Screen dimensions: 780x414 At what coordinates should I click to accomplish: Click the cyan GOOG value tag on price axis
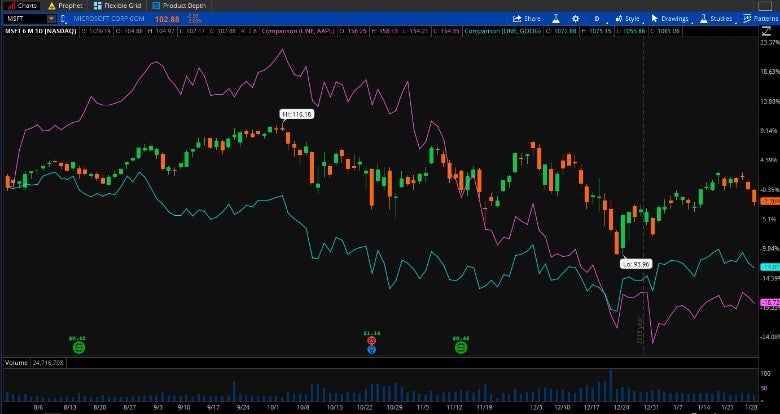point(770,267)
